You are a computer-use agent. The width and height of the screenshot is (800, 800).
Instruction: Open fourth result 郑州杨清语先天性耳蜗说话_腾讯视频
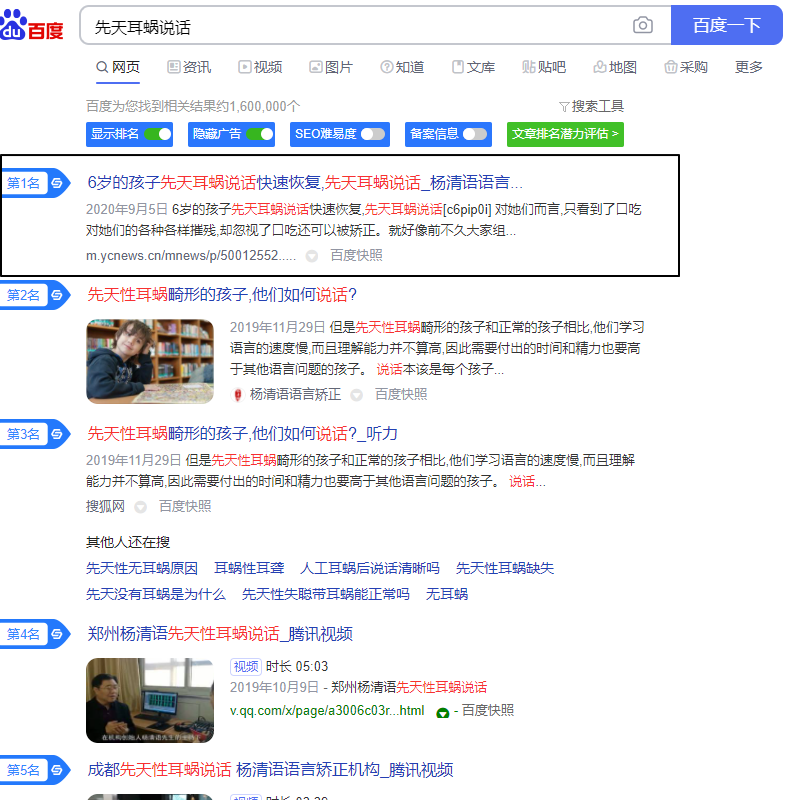[x=220, y=634]
